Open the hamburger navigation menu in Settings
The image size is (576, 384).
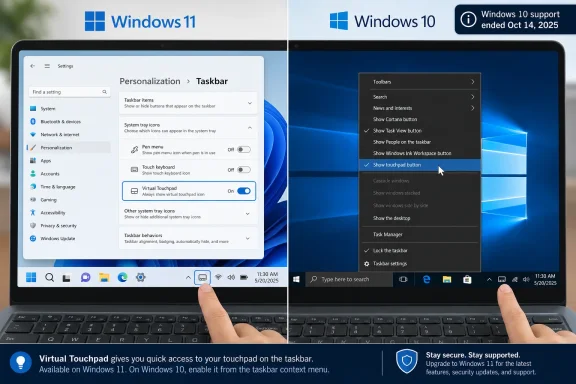tap(47, 66)
